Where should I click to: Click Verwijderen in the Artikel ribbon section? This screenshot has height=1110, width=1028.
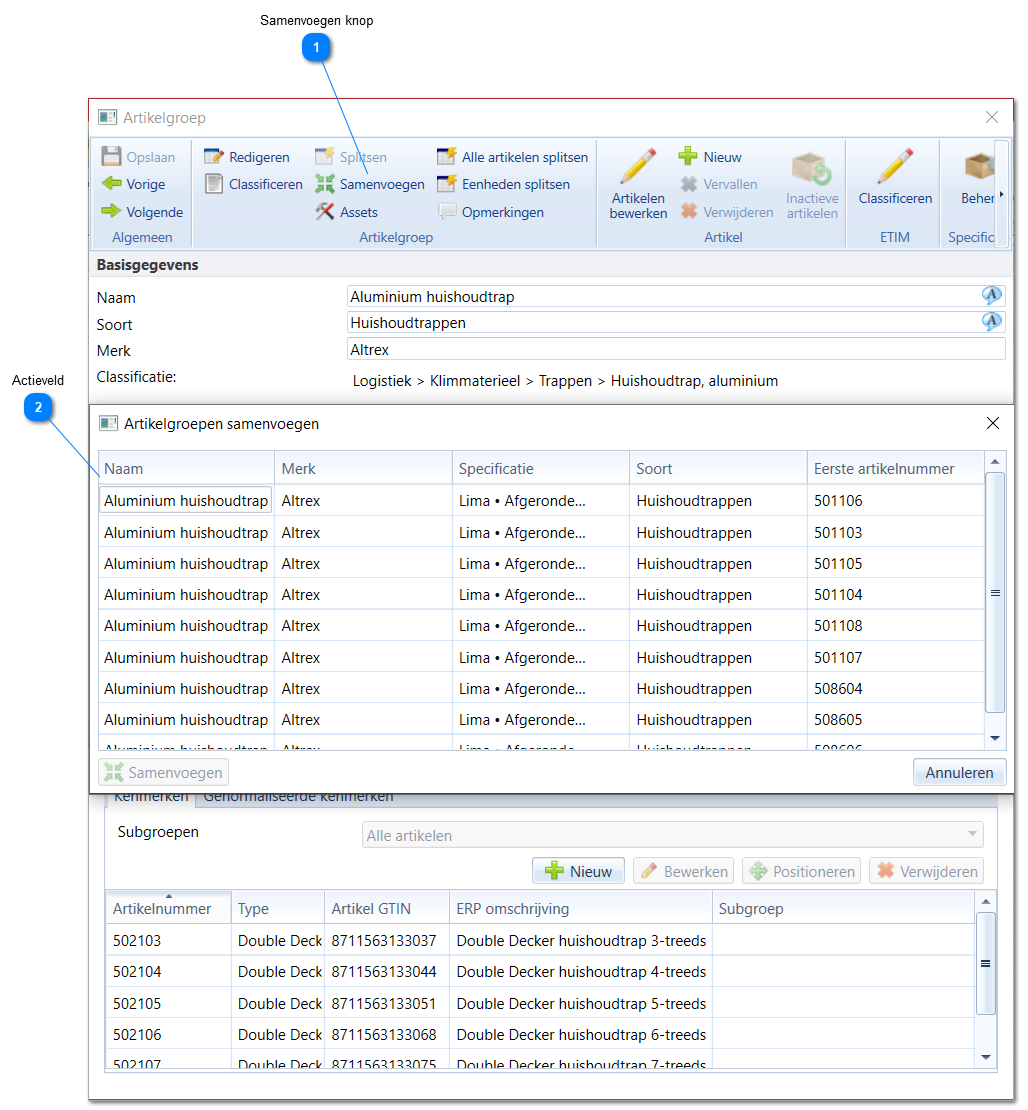click(727, 212)
